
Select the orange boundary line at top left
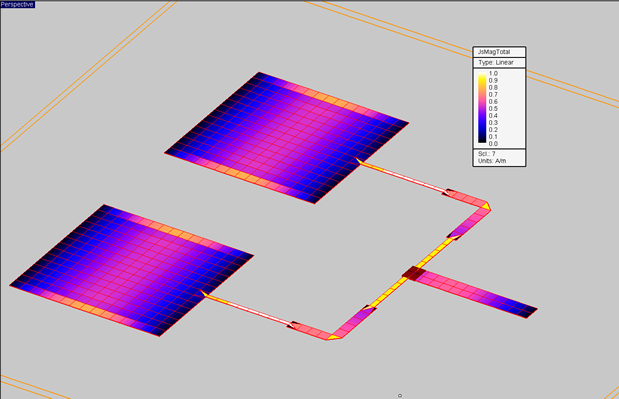tap(88, 75)
